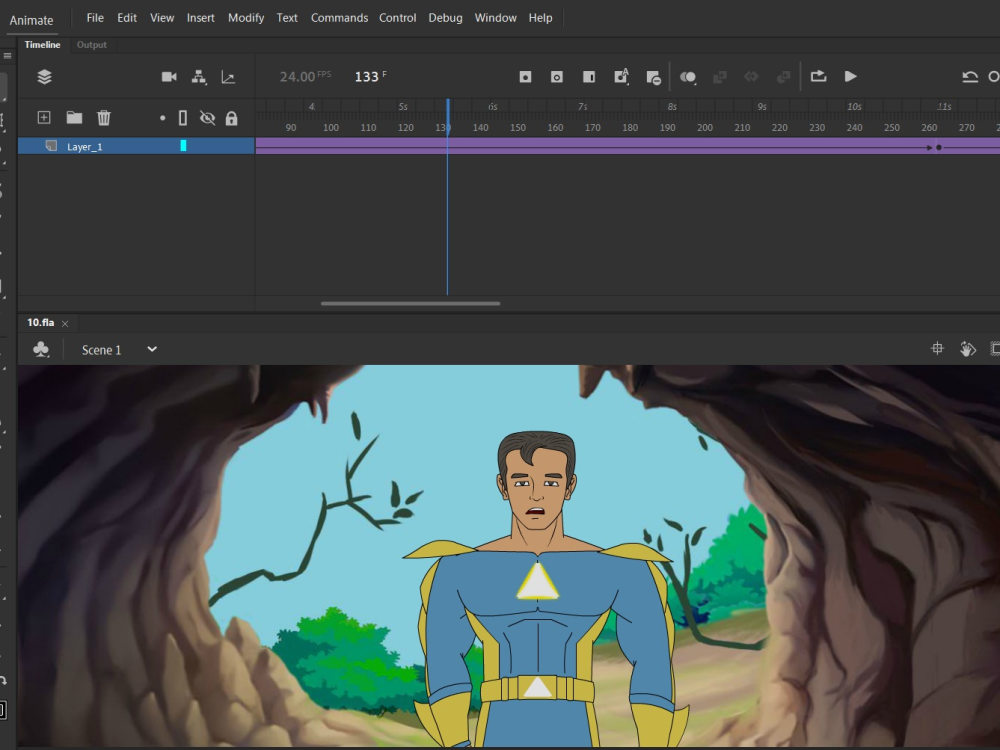Image resolution: width=1000 pixels, height=750 pixels.
Task: Show the layer parenting view
Action: [x=199, y=77]
